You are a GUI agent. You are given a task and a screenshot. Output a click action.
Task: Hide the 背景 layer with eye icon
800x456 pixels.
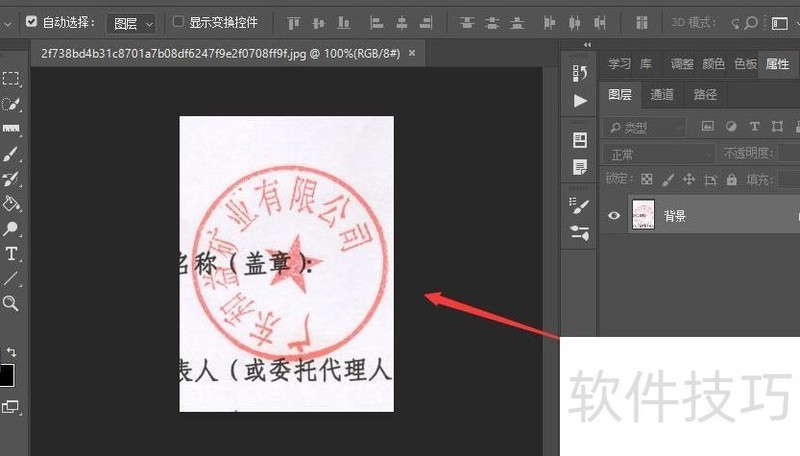(614, 215)
